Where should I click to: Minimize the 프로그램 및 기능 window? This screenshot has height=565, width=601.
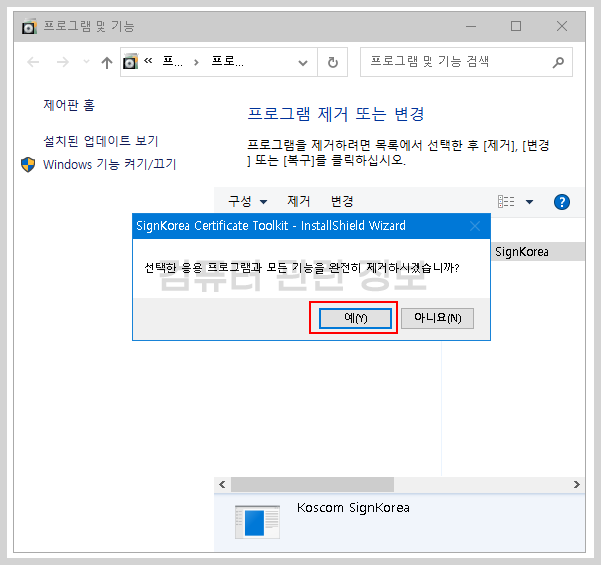pos(471,26)
